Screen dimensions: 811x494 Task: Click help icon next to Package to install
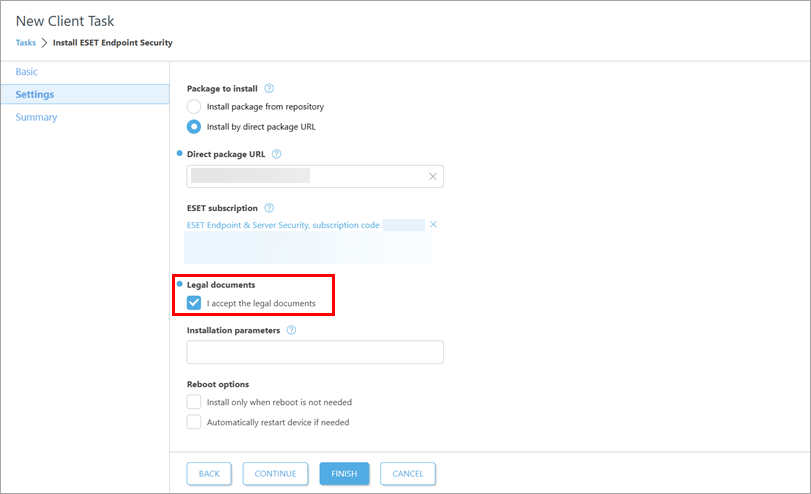(x=269, y=89)
